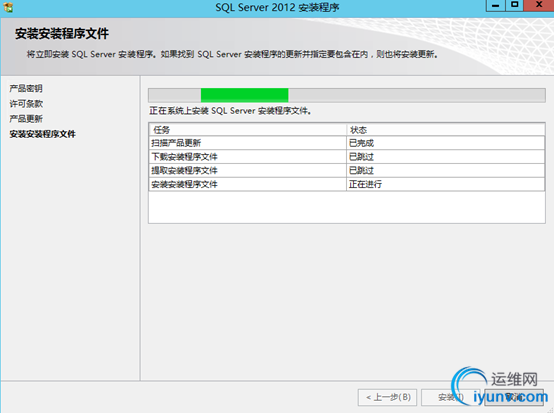The height and width of the screenshot is (413, 554).
Task: Click the 安装安装程序文件 page heading
Action: point(61,34)
